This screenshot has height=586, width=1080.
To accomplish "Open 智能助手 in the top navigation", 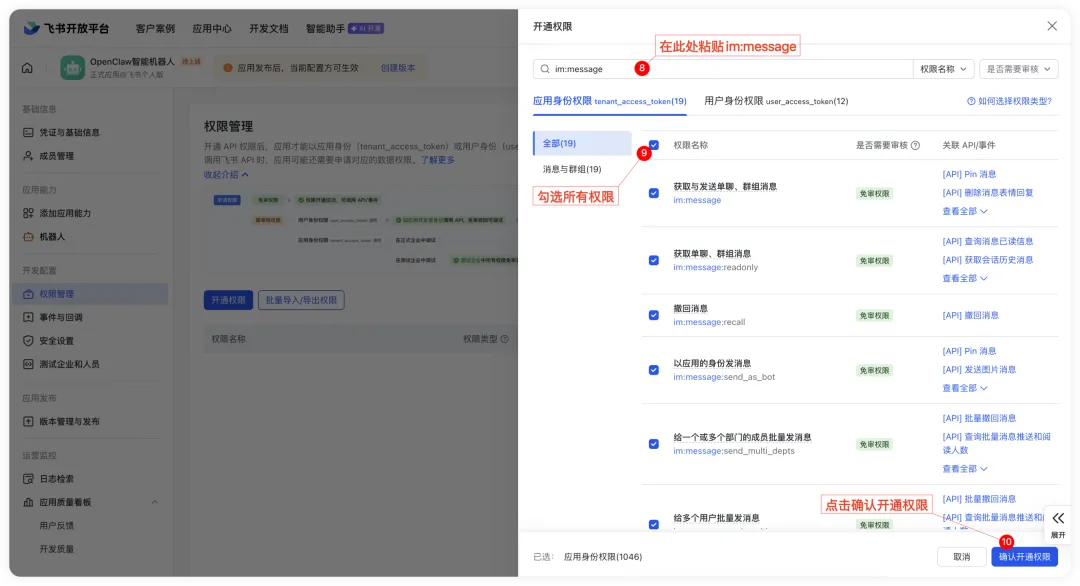I will click(325, 28).
